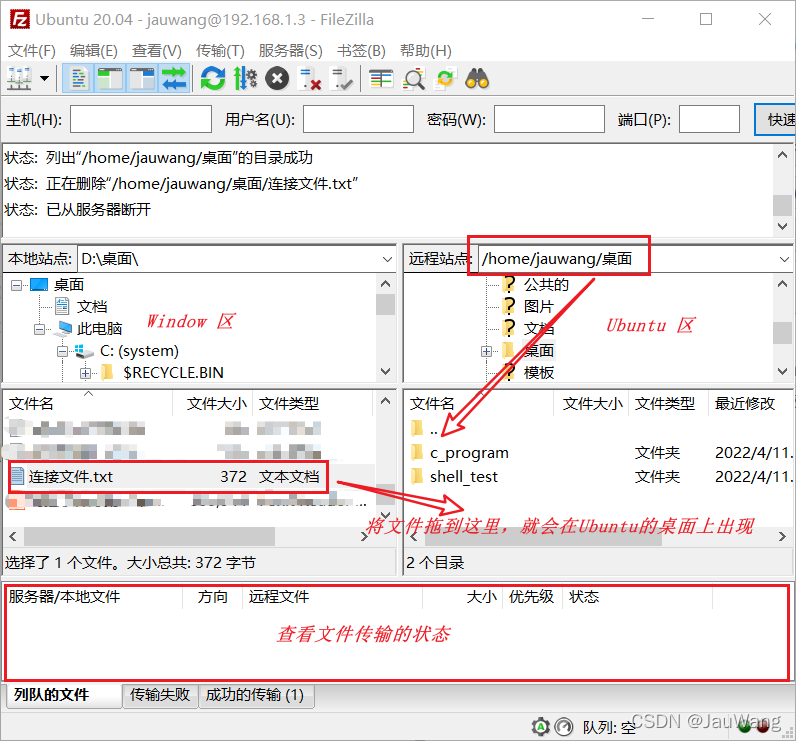
Task: Sort local list by 文件类型 column
Action: pyautogui.click(x=289, y=403)
